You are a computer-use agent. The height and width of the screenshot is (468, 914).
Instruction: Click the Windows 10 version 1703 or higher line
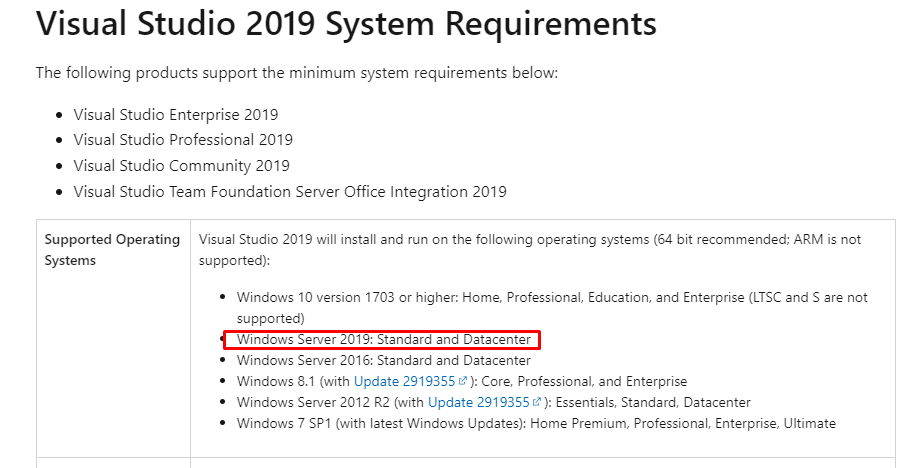point(552,308)
